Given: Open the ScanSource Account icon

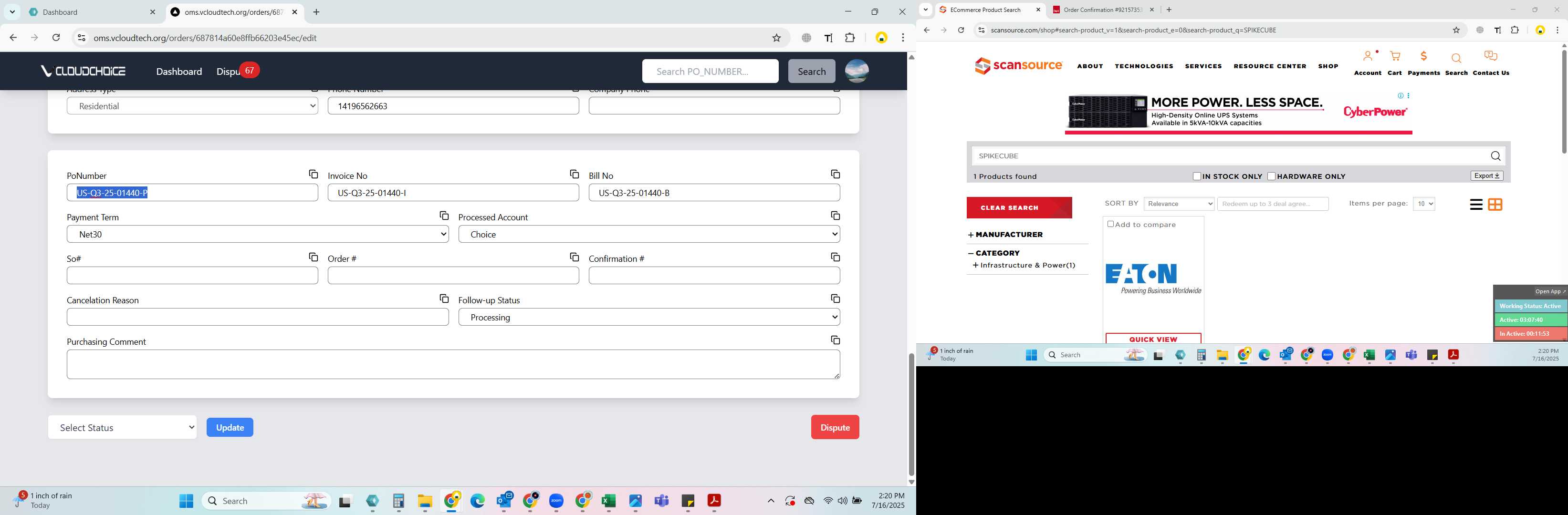Looking at the screenshot, I should [1368, 57].
